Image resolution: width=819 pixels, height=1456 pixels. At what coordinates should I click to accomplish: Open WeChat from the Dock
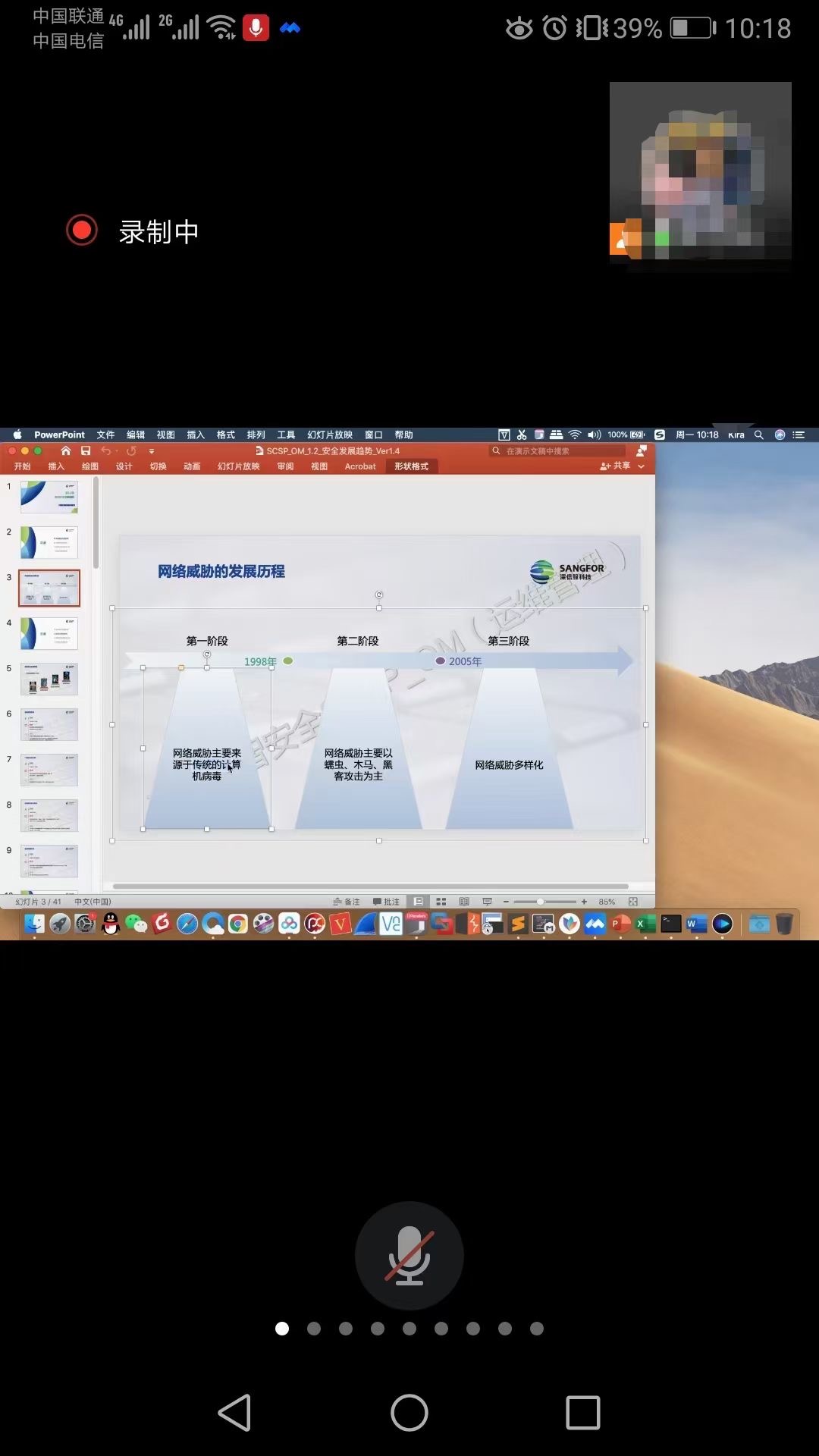136,924
